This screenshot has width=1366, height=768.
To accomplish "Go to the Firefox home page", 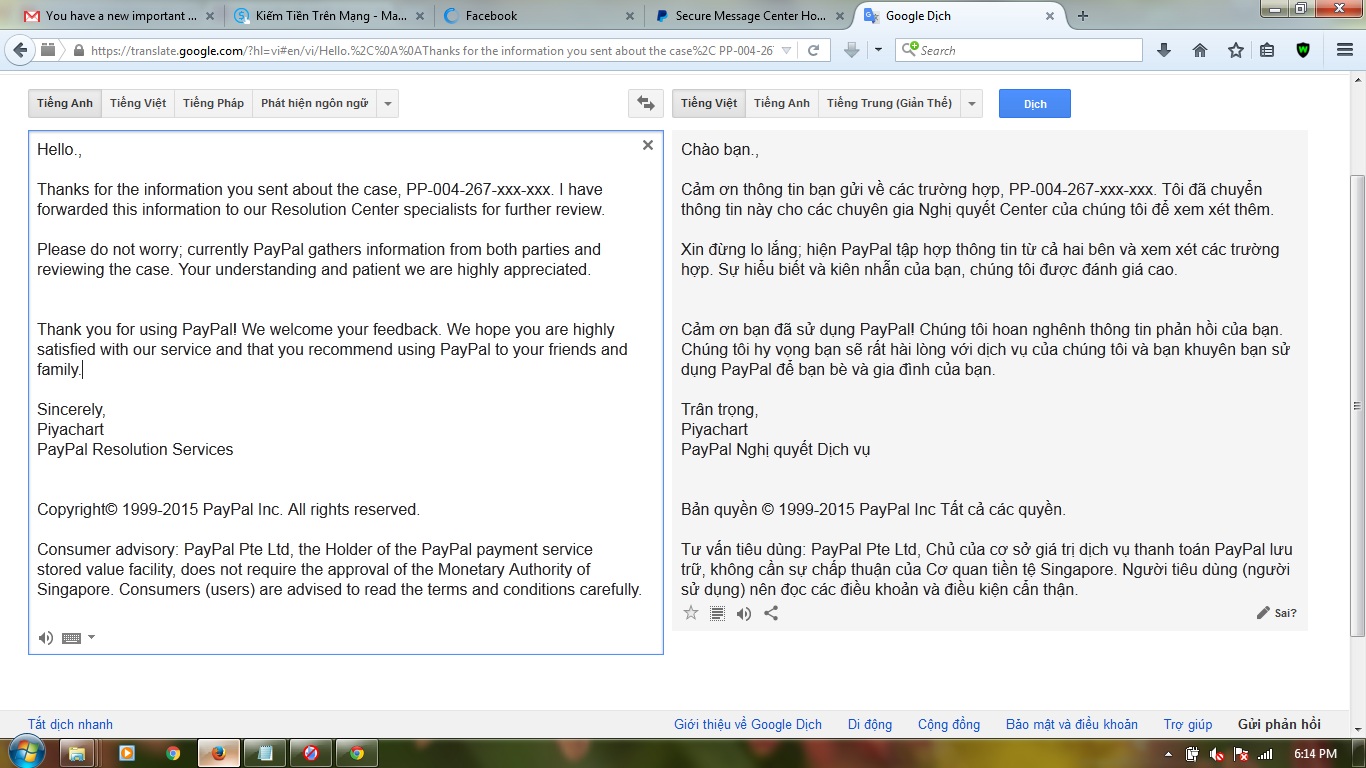I will pos(1200,50).
